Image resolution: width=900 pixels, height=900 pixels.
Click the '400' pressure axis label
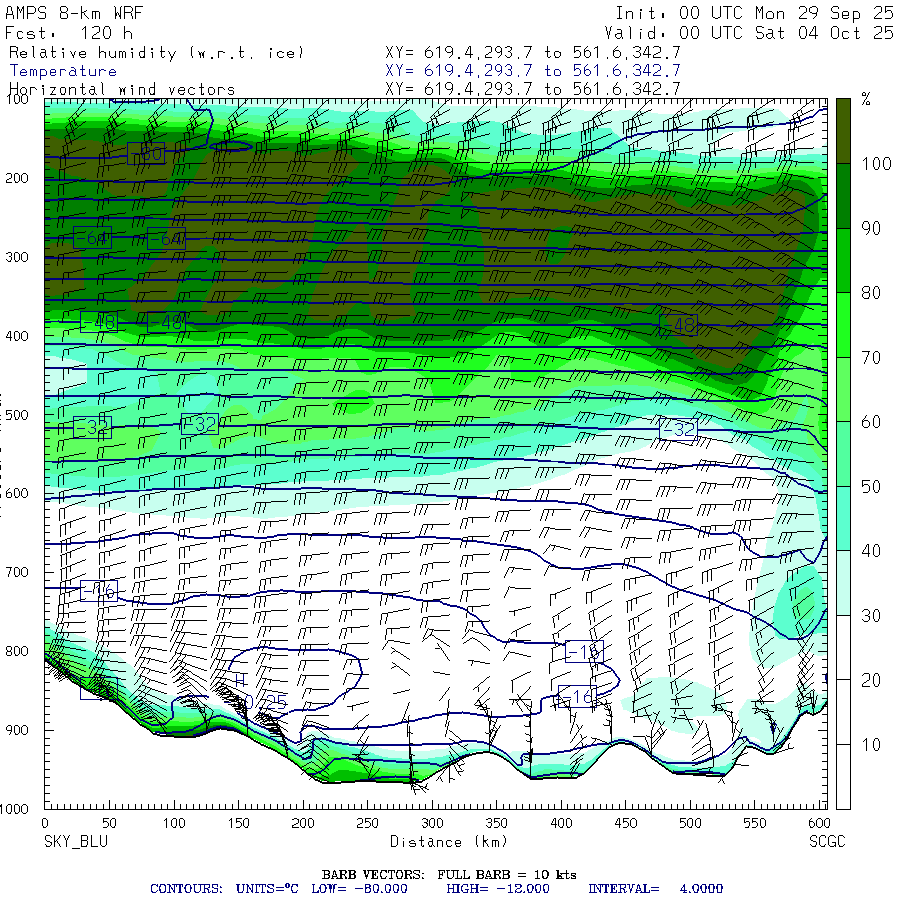pos(17,336)
